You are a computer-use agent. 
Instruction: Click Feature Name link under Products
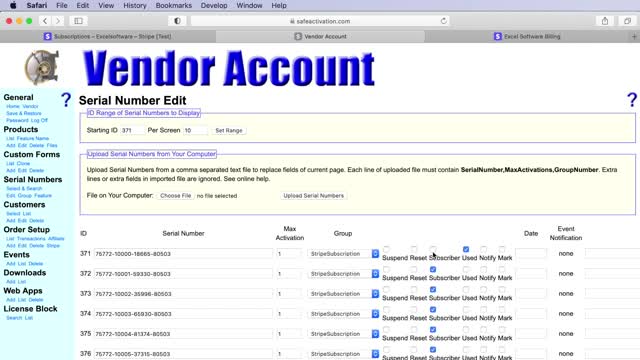[x=33, y=138]
